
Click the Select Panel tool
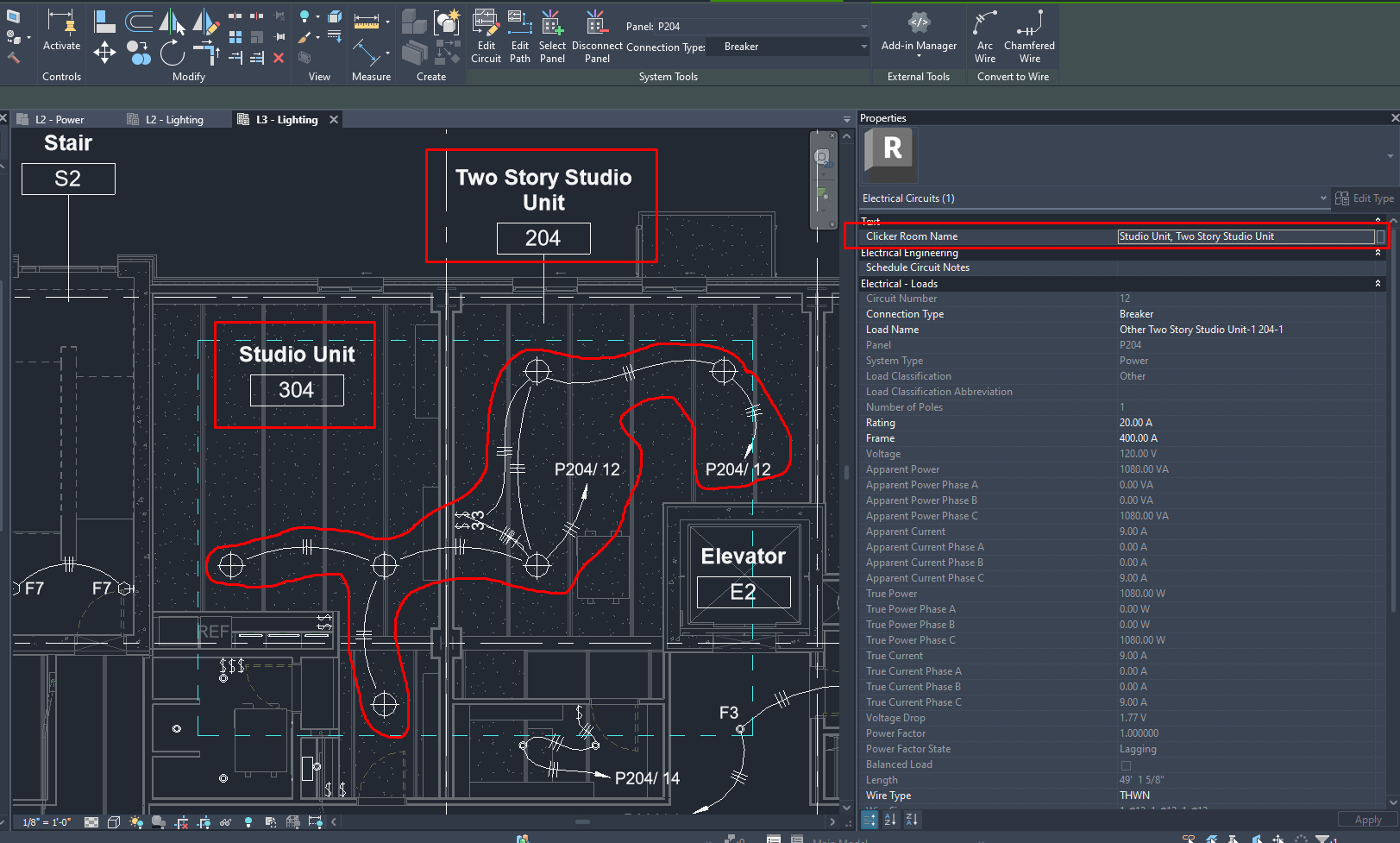(552, 36)
